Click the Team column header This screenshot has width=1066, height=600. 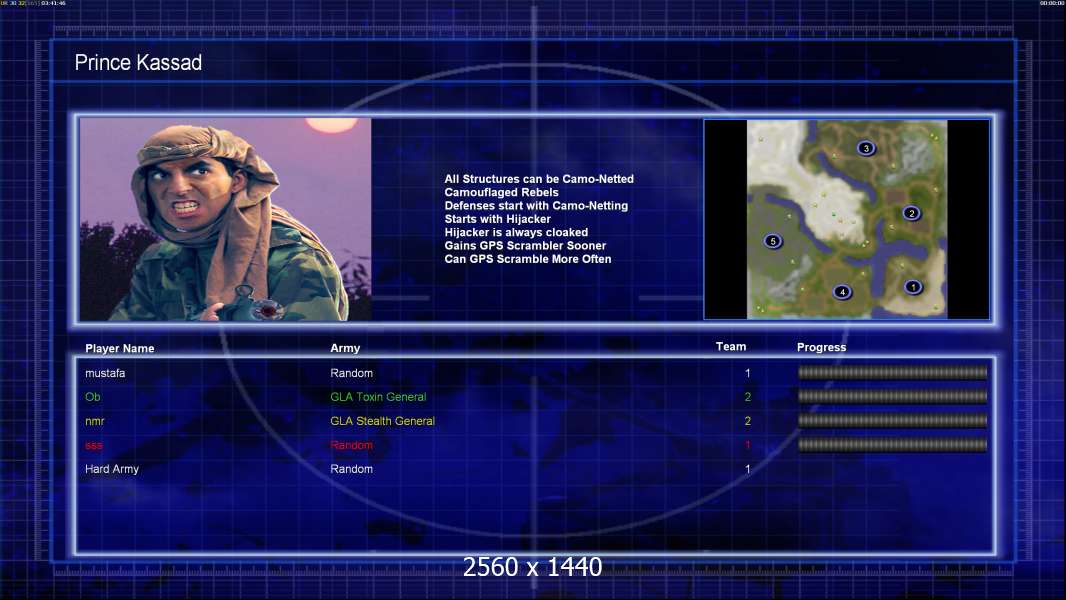731,347
